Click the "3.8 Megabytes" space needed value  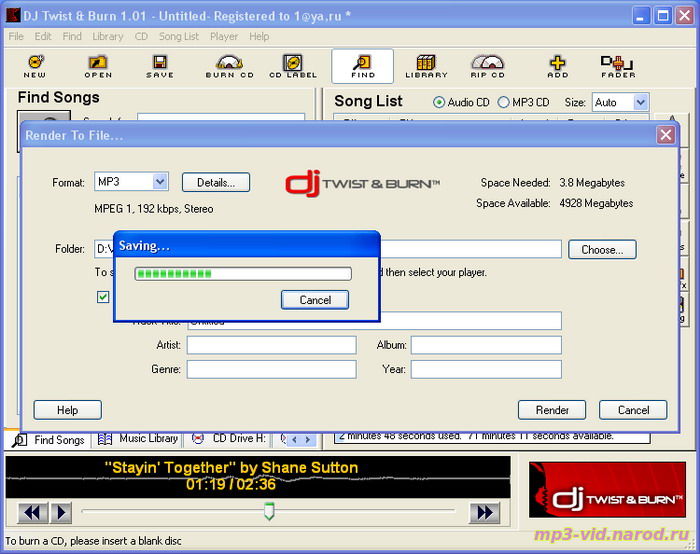592,183
